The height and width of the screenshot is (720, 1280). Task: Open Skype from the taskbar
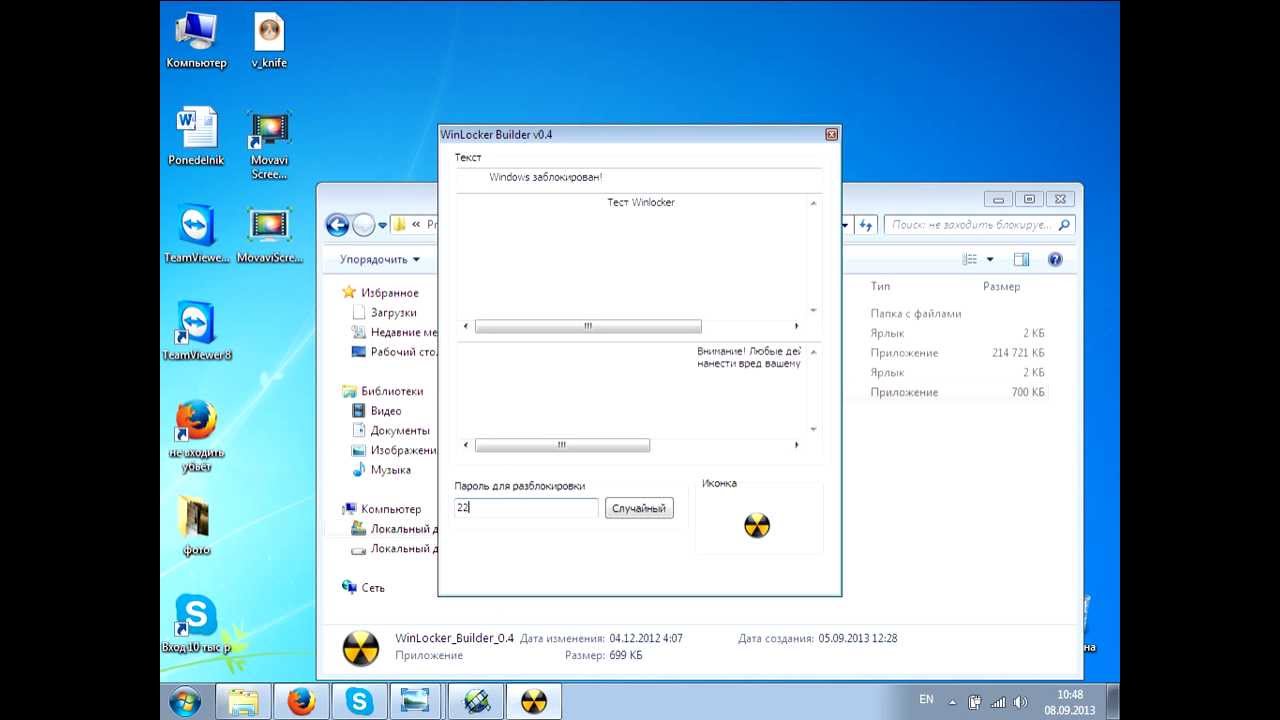[x=359, y=702]
